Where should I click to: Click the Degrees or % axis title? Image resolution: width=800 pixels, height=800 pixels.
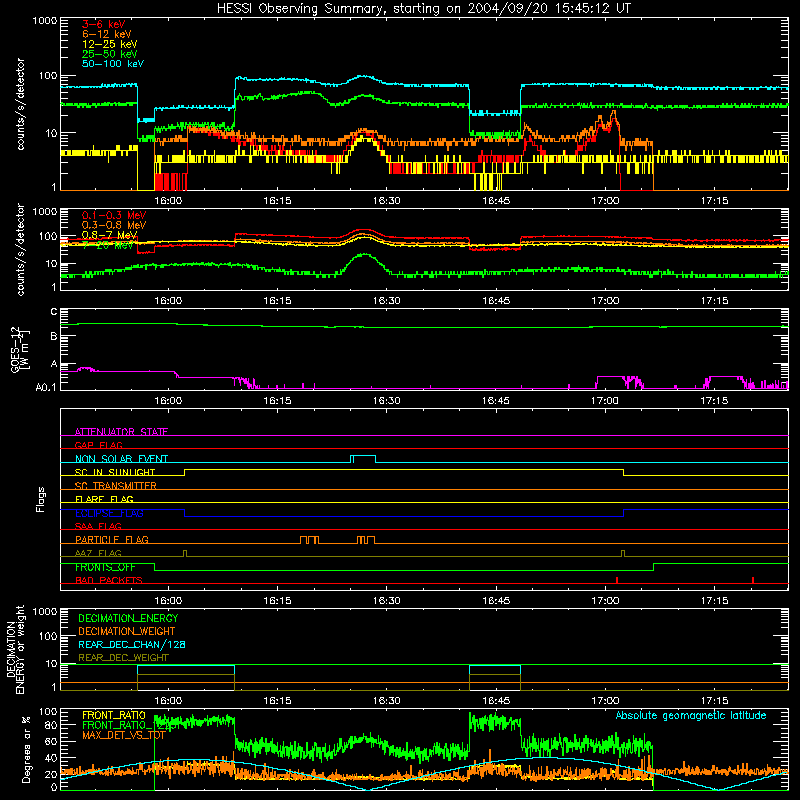(27, 749)
